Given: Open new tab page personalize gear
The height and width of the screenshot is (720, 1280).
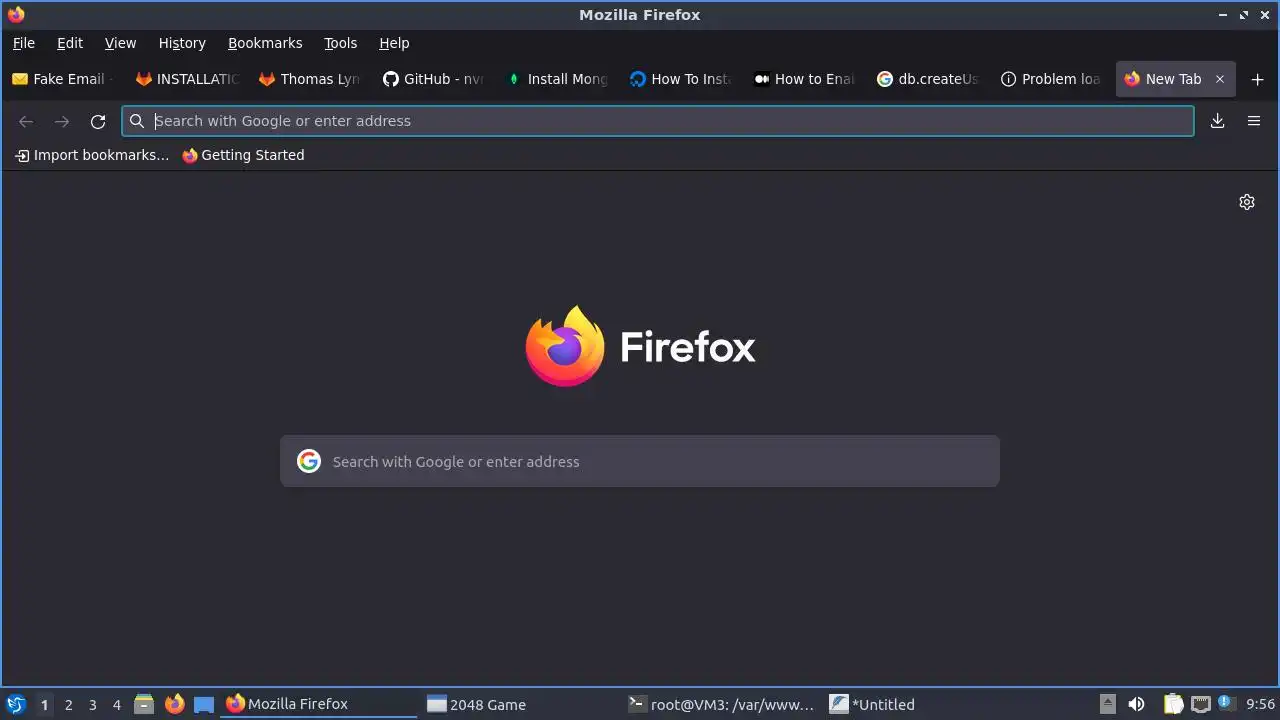Looking at the screenshot, I should tap(1247, 202).
